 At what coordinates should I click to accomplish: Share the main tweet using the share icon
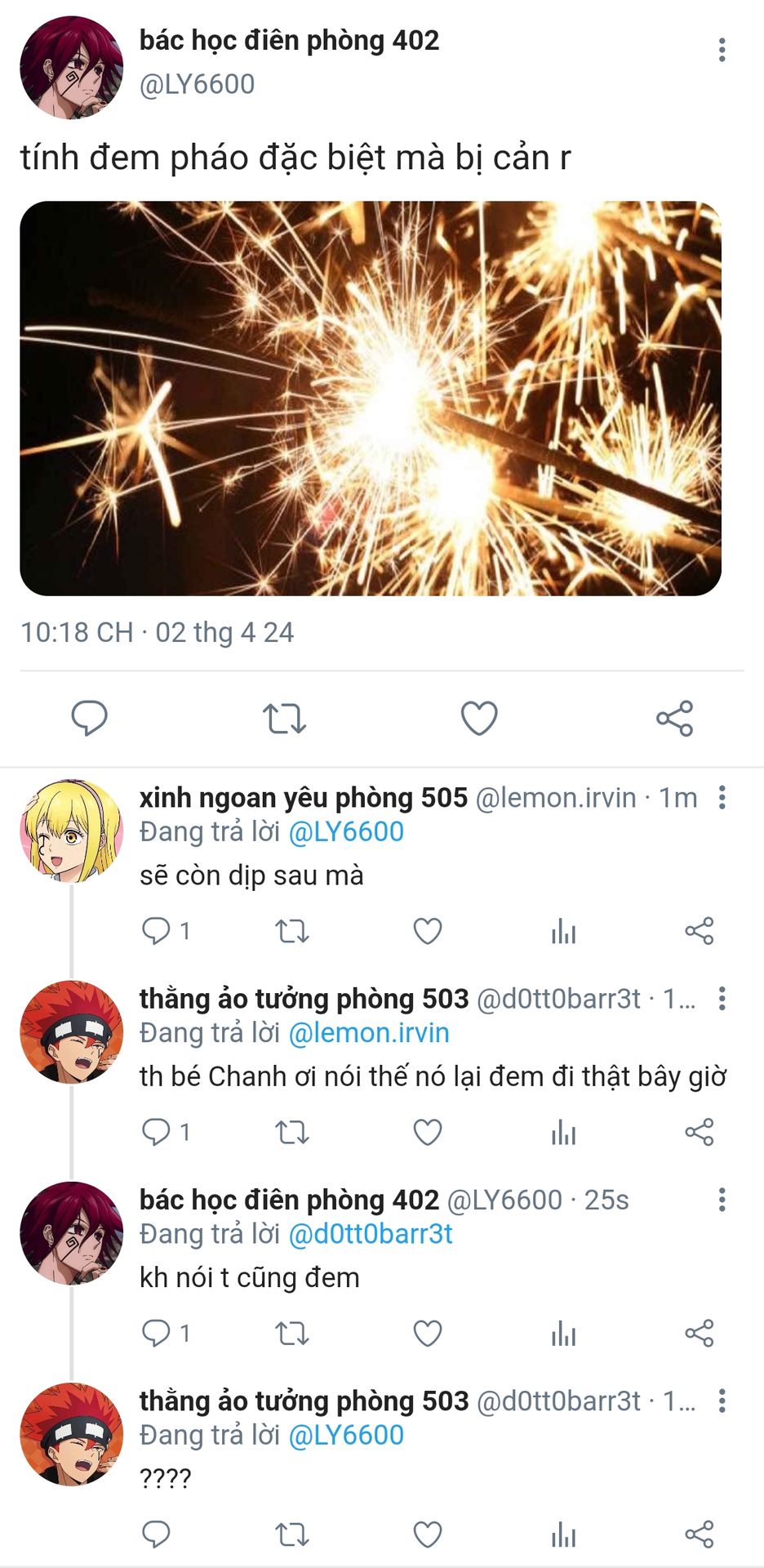(x=675, y=719)
